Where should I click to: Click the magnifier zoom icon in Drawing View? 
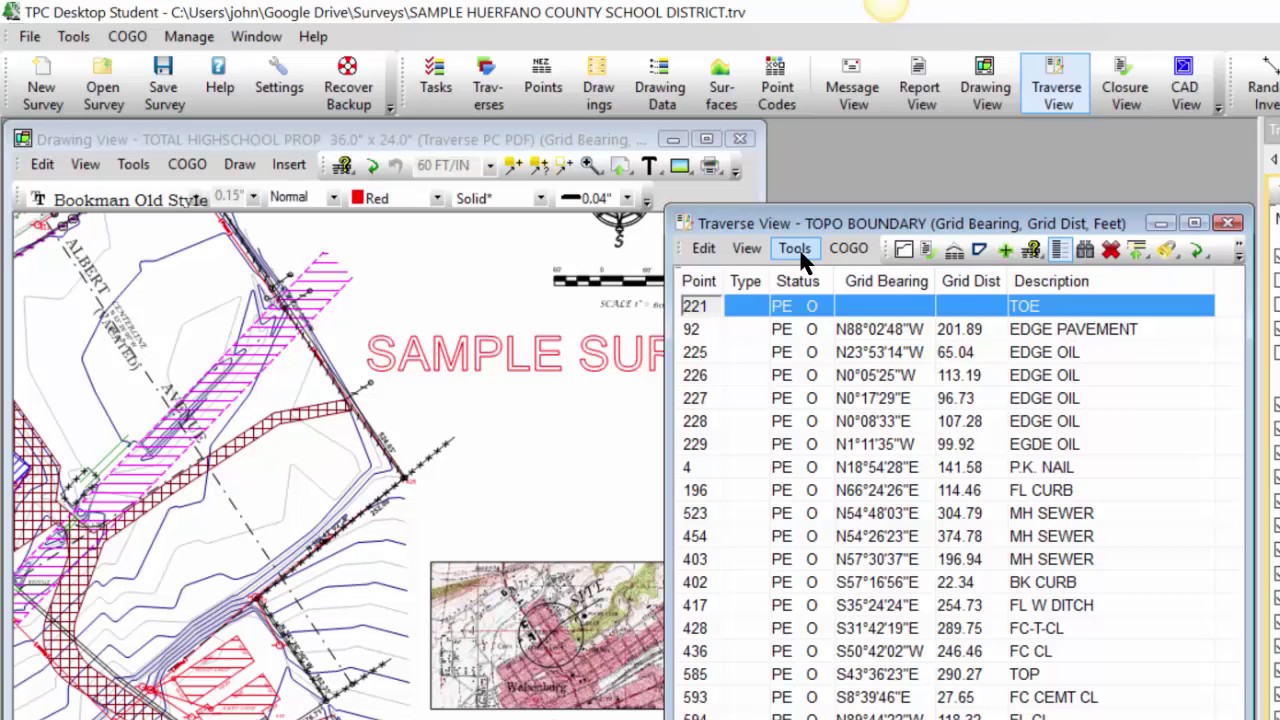(590, 166)
